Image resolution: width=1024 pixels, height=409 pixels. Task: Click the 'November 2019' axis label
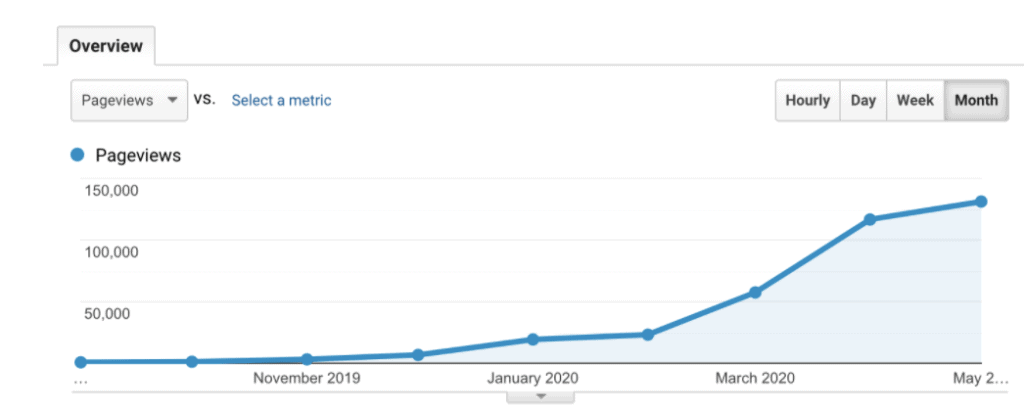click(x=307, y=378)
